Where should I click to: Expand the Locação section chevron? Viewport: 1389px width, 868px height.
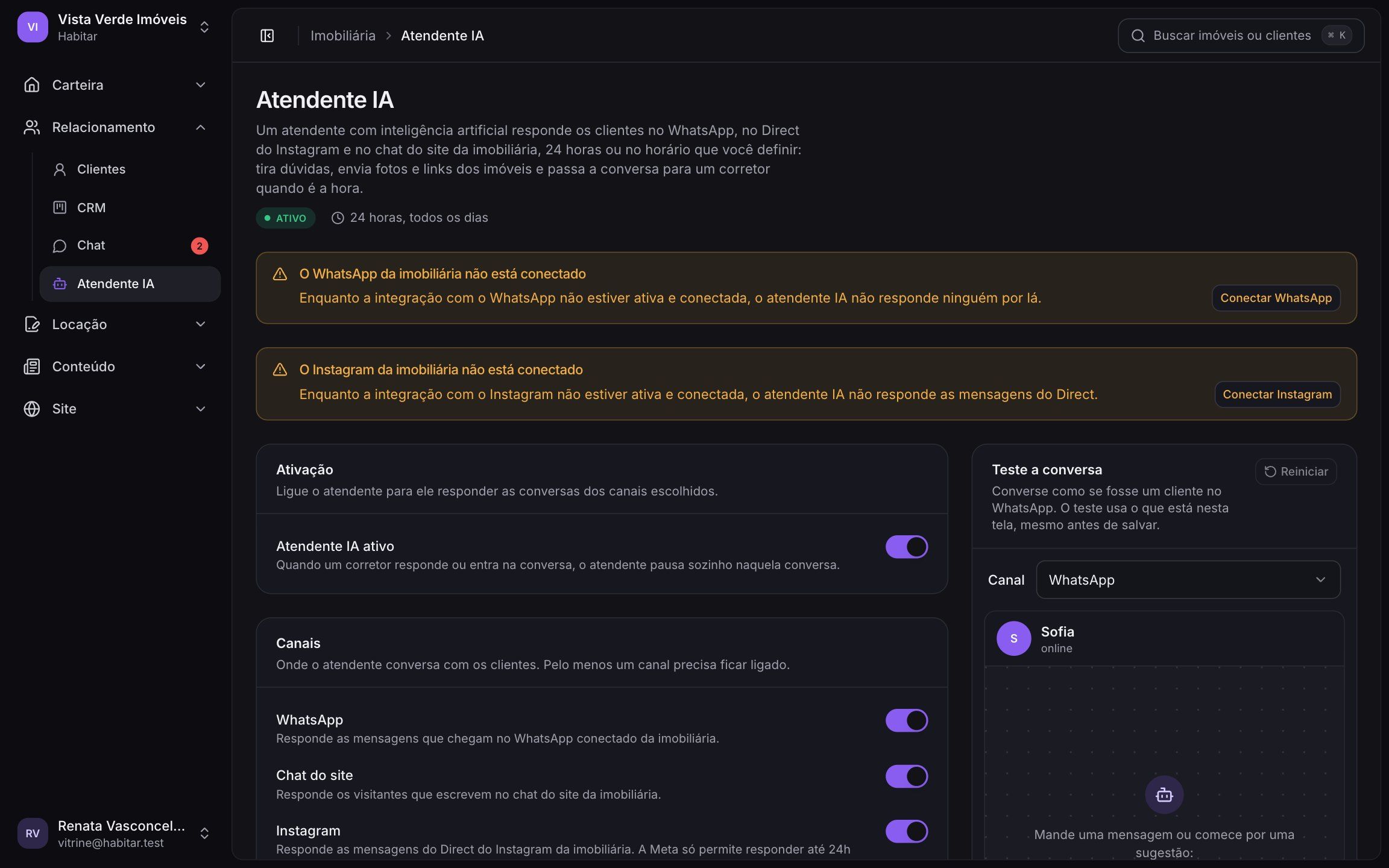coord(201,324)
